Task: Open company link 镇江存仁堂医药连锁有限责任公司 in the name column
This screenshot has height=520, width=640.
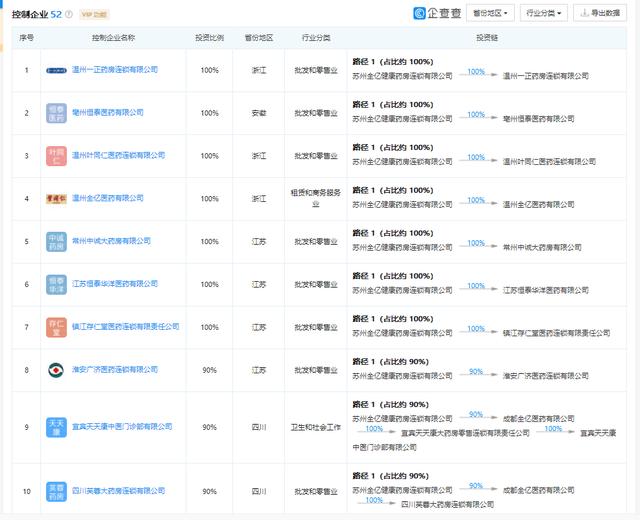Action: (126, 327)
